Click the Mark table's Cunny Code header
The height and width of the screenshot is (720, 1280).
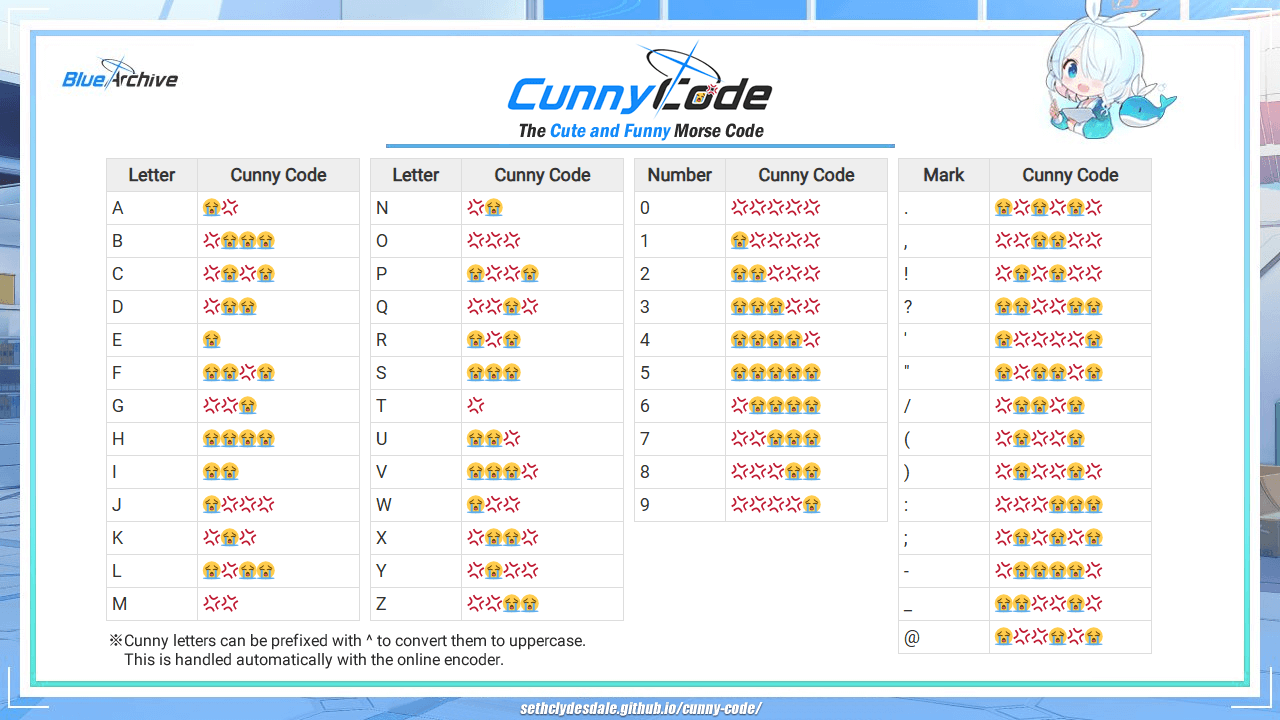[1070, 174]
